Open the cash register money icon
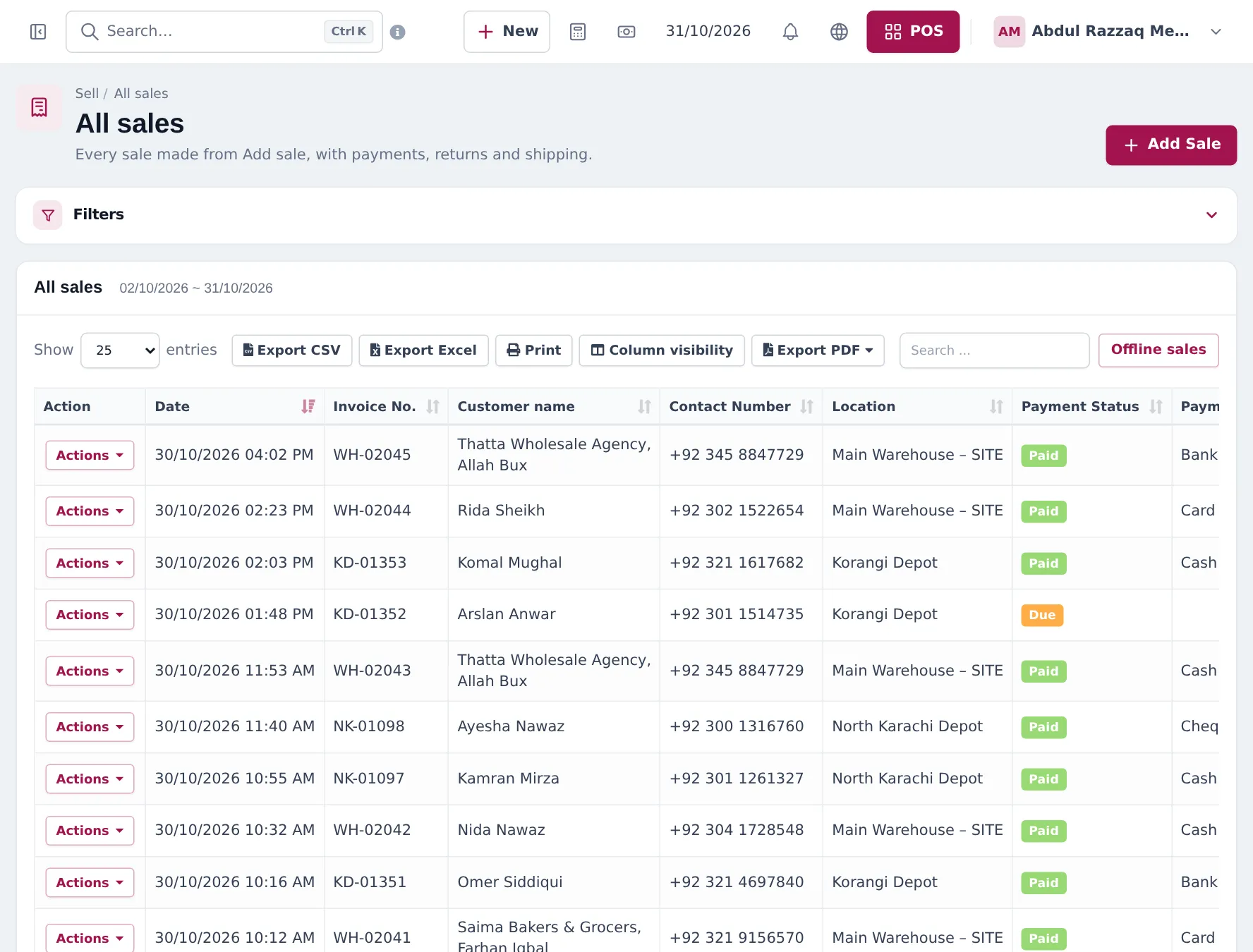Viewport: 1253px width, 952px height. tap(626, 32)
